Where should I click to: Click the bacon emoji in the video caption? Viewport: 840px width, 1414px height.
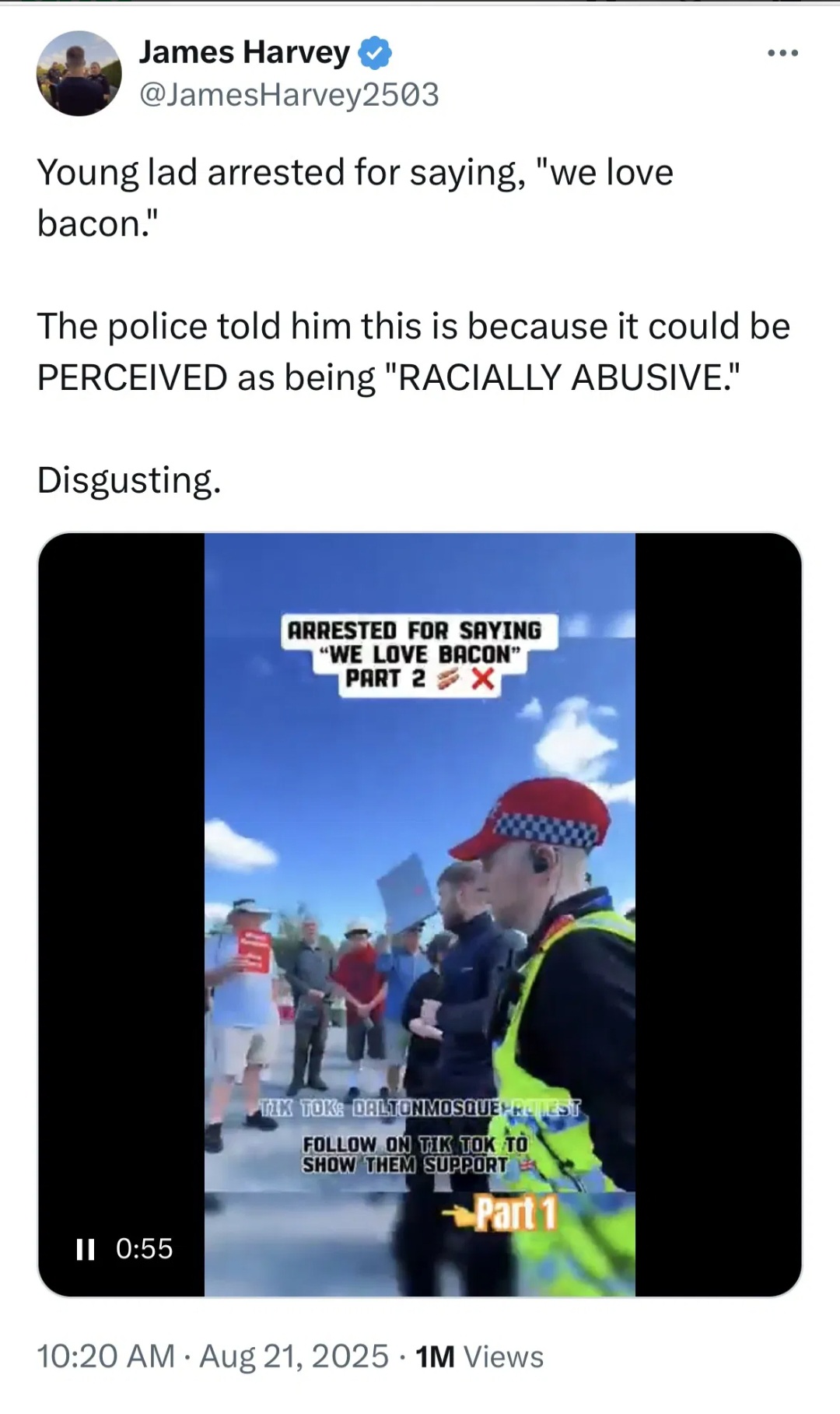tap(448, 679)
